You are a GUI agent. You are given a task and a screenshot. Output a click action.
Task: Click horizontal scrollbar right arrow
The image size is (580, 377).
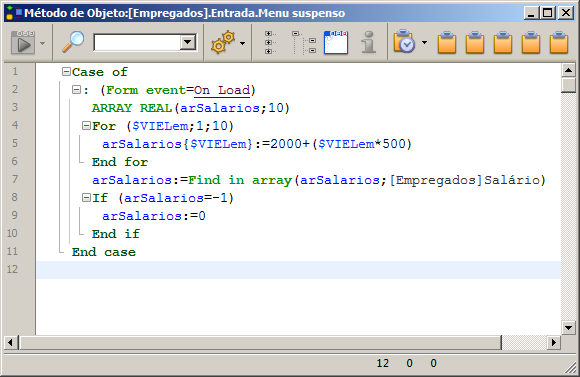pos(553,343)
